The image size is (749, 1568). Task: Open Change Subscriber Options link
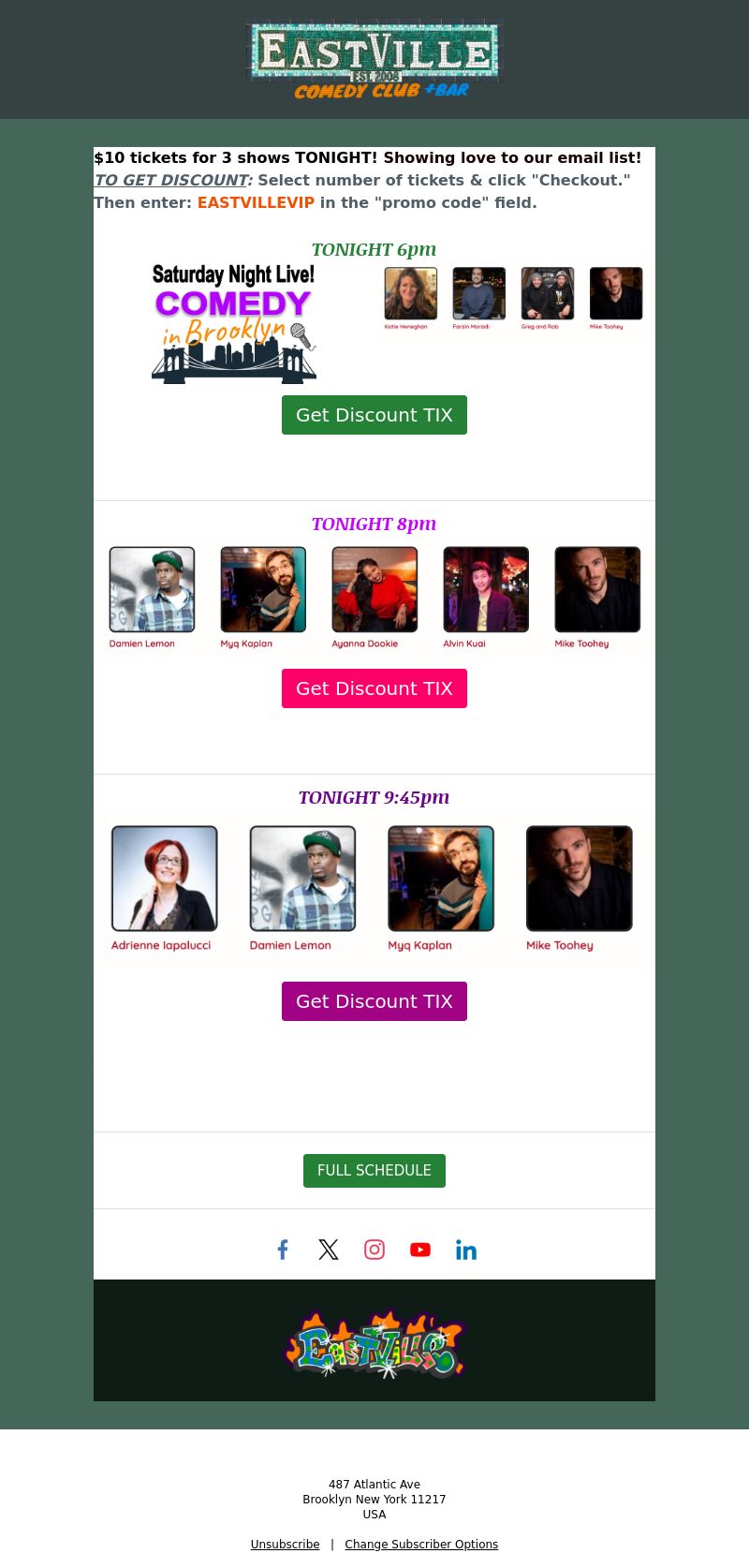pos(421,1545)
